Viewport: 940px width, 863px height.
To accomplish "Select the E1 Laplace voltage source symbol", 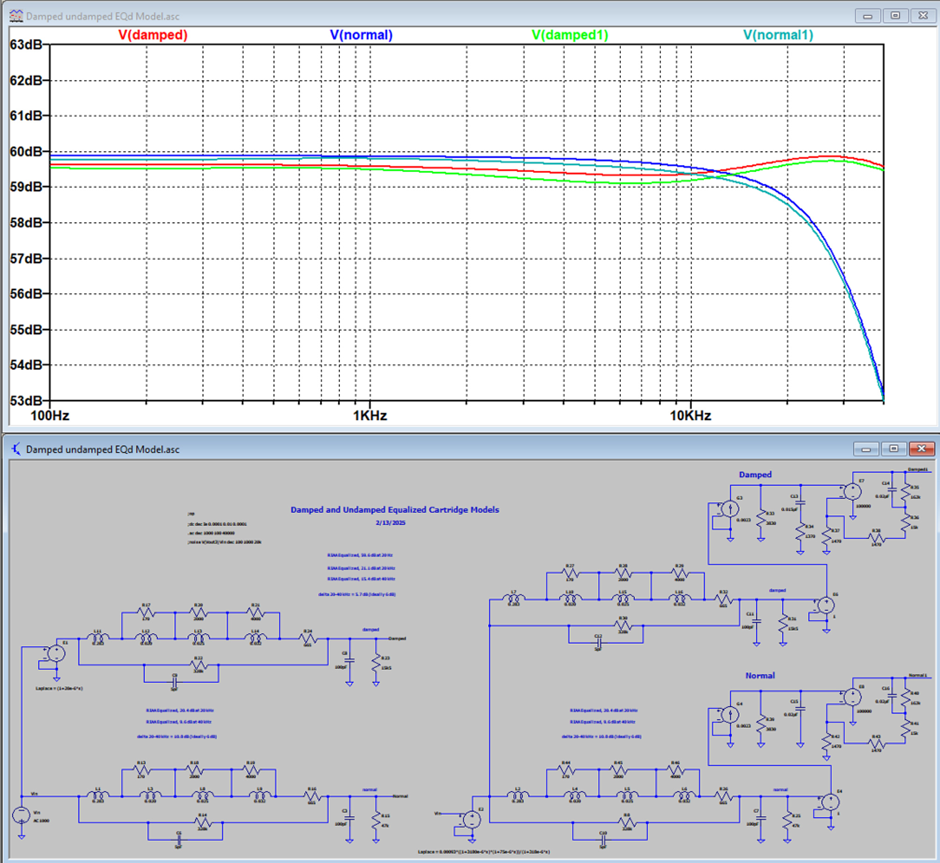I will [56, 653].
